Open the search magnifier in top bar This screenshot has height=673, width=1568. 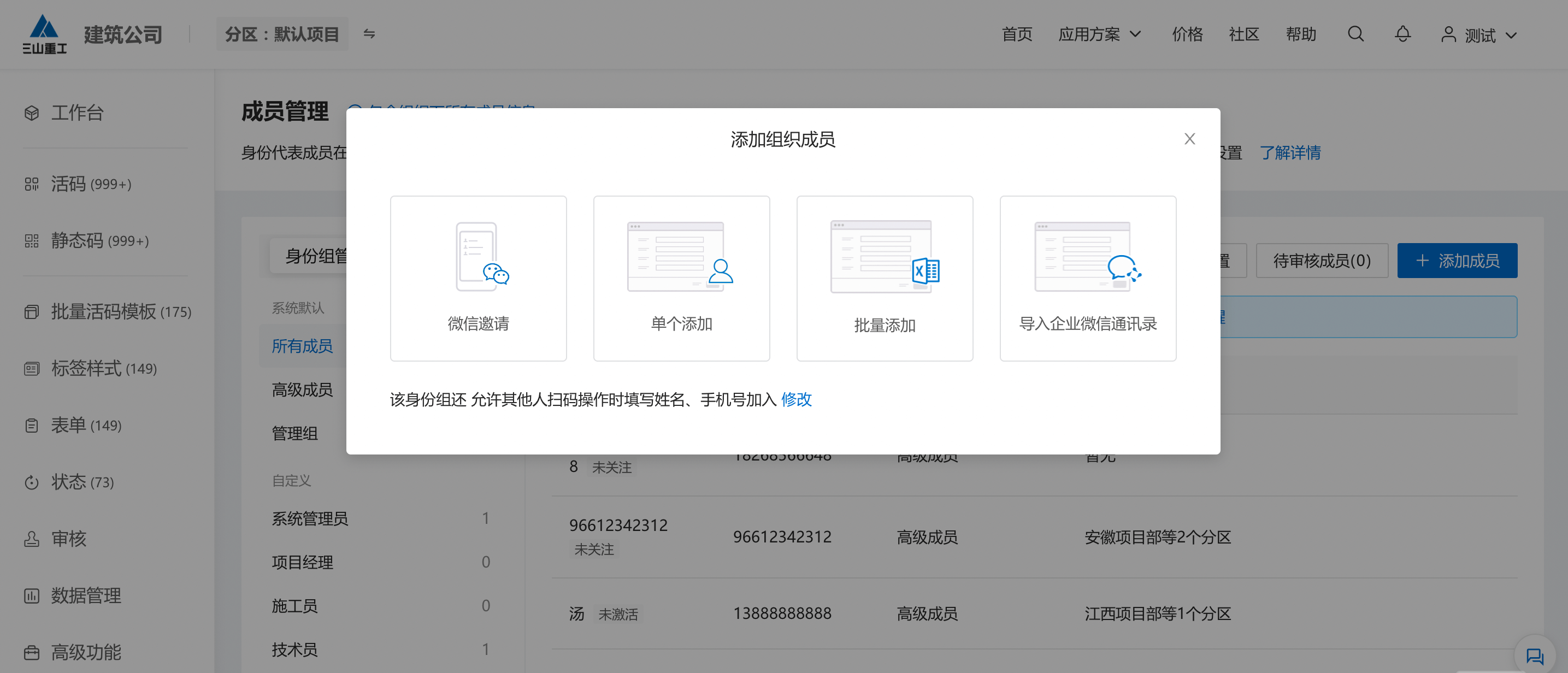coord(1355,34)
